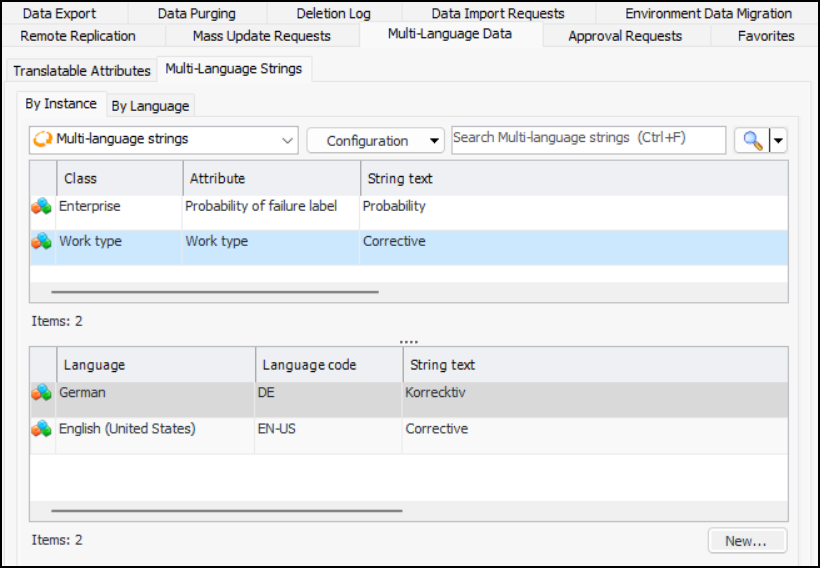Click the German language row icon
This screenshot has width=820, height=568.
(x=41, y=394)
